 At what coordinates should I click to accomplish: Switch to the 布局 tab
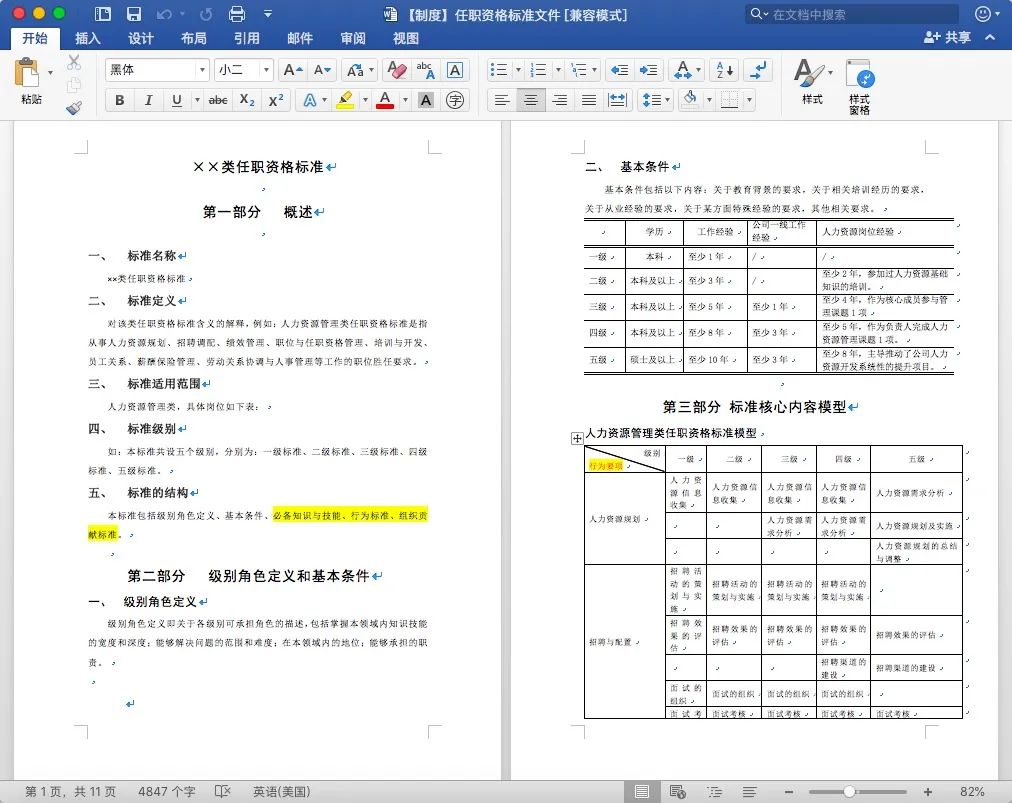[x=194, y=38]
